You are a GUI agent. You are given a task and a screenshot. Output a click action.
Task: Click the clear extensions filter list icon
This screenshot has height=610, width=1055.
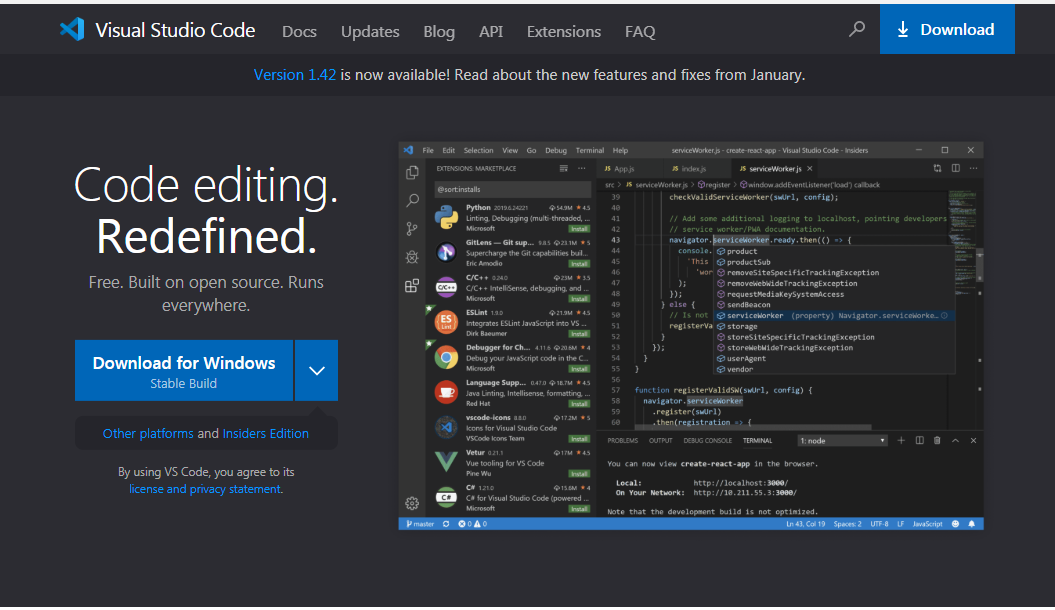[564, 168]
